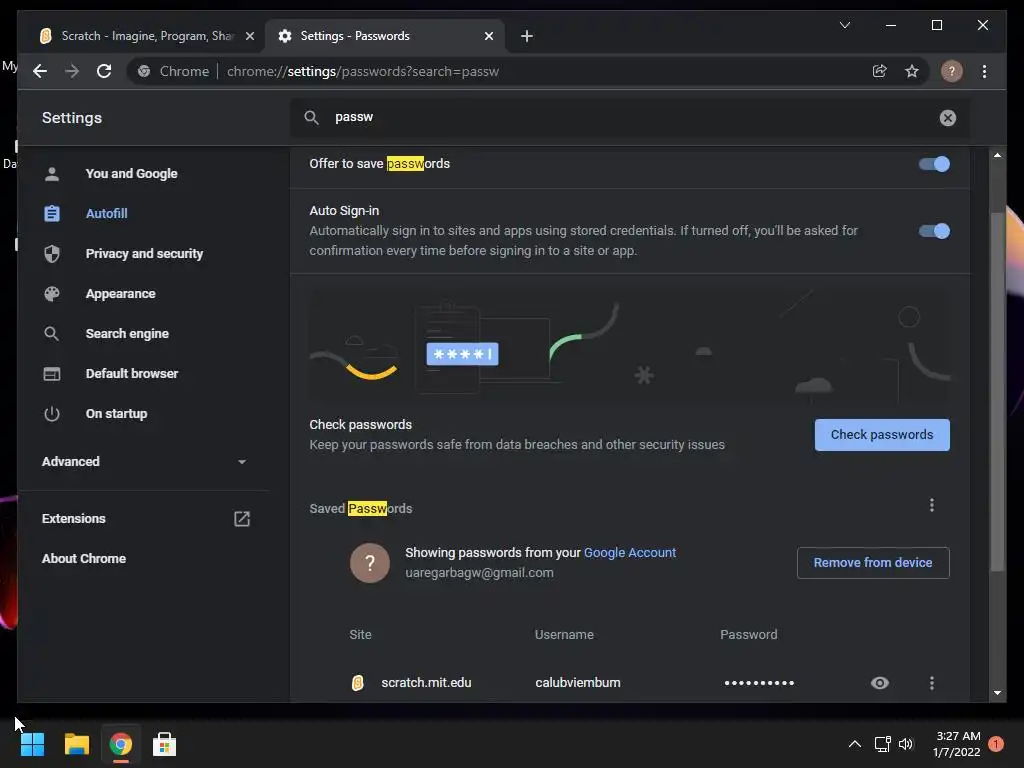Open Appearance settings
Viewport: 1024px width, 768px height.
(120, 294)
